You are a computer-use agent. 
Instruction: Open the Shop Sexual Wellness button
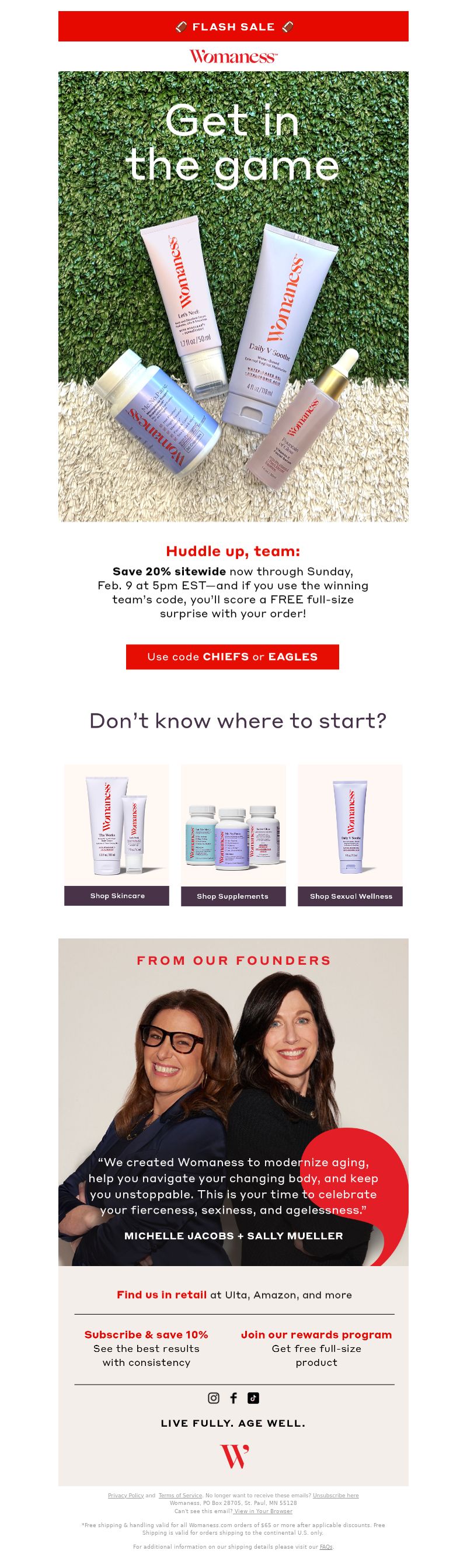click(350, 896)
